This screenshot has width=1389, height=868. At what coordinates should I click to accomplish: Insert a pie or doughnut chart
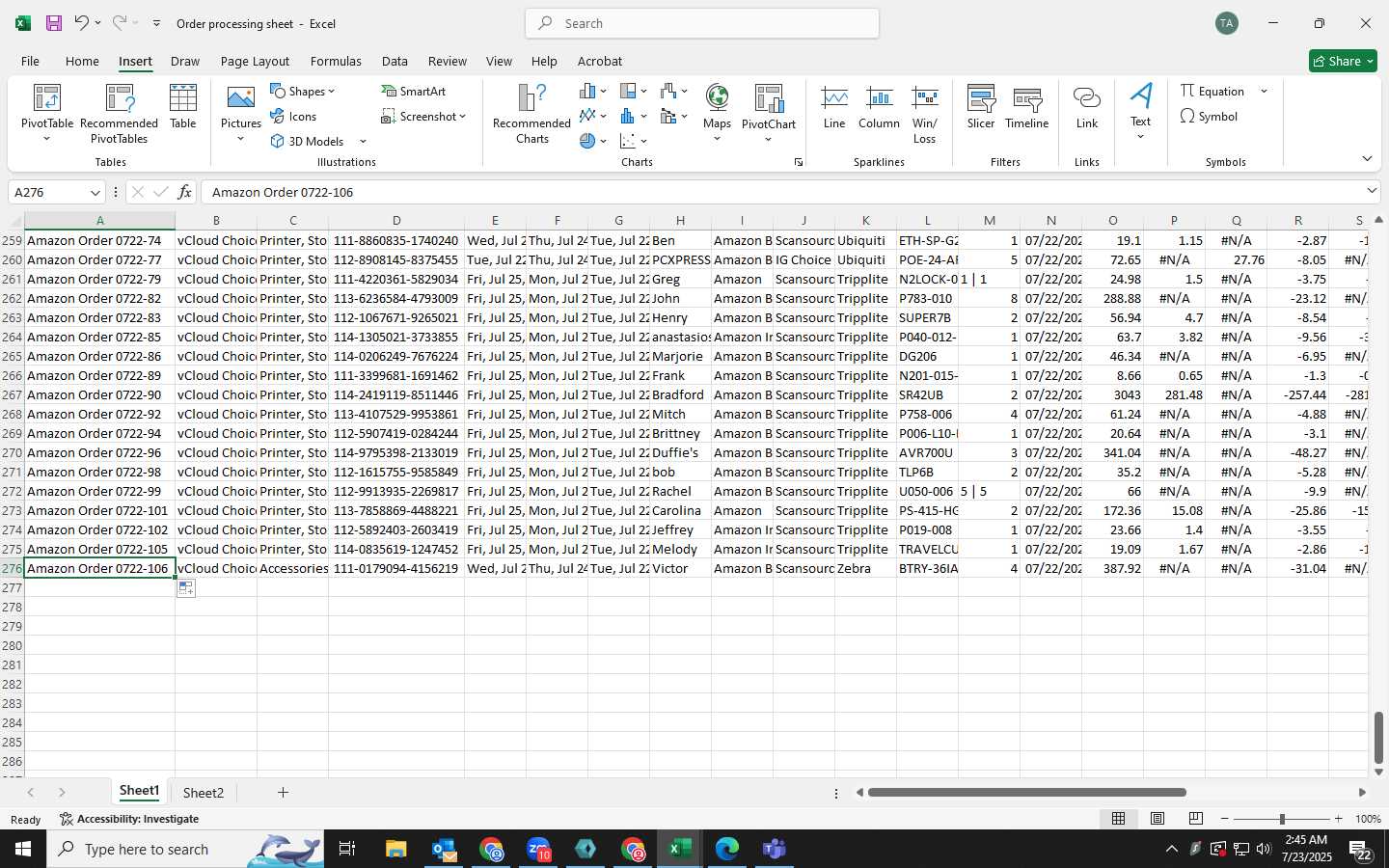coord(592,142)
